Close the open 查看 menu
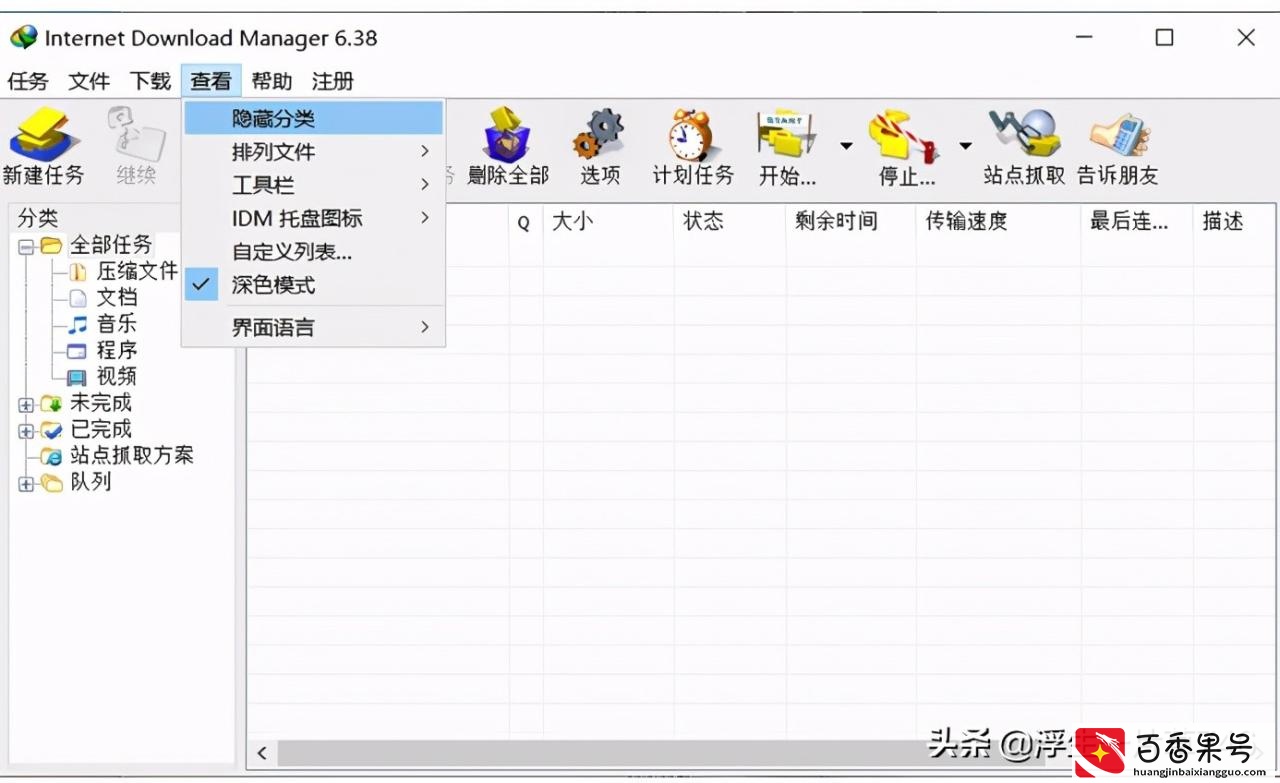This screenshot has height=783, width=1280. (211, 81)
